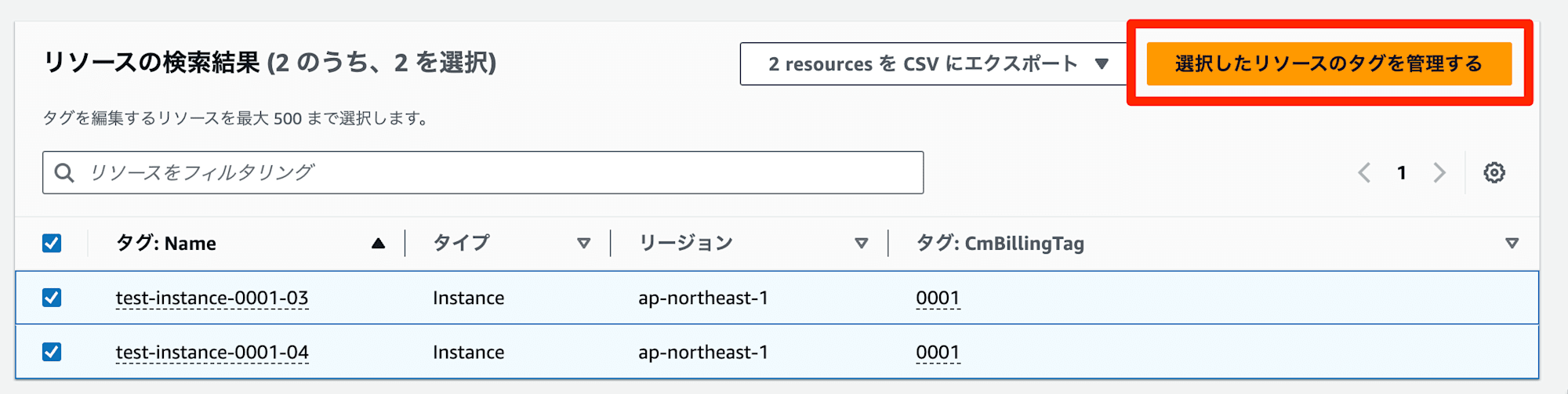1568x394 pixels.
Task: Click ap-northeast-1 in test-instance-0001-03 row
Action: click(703, 298)
